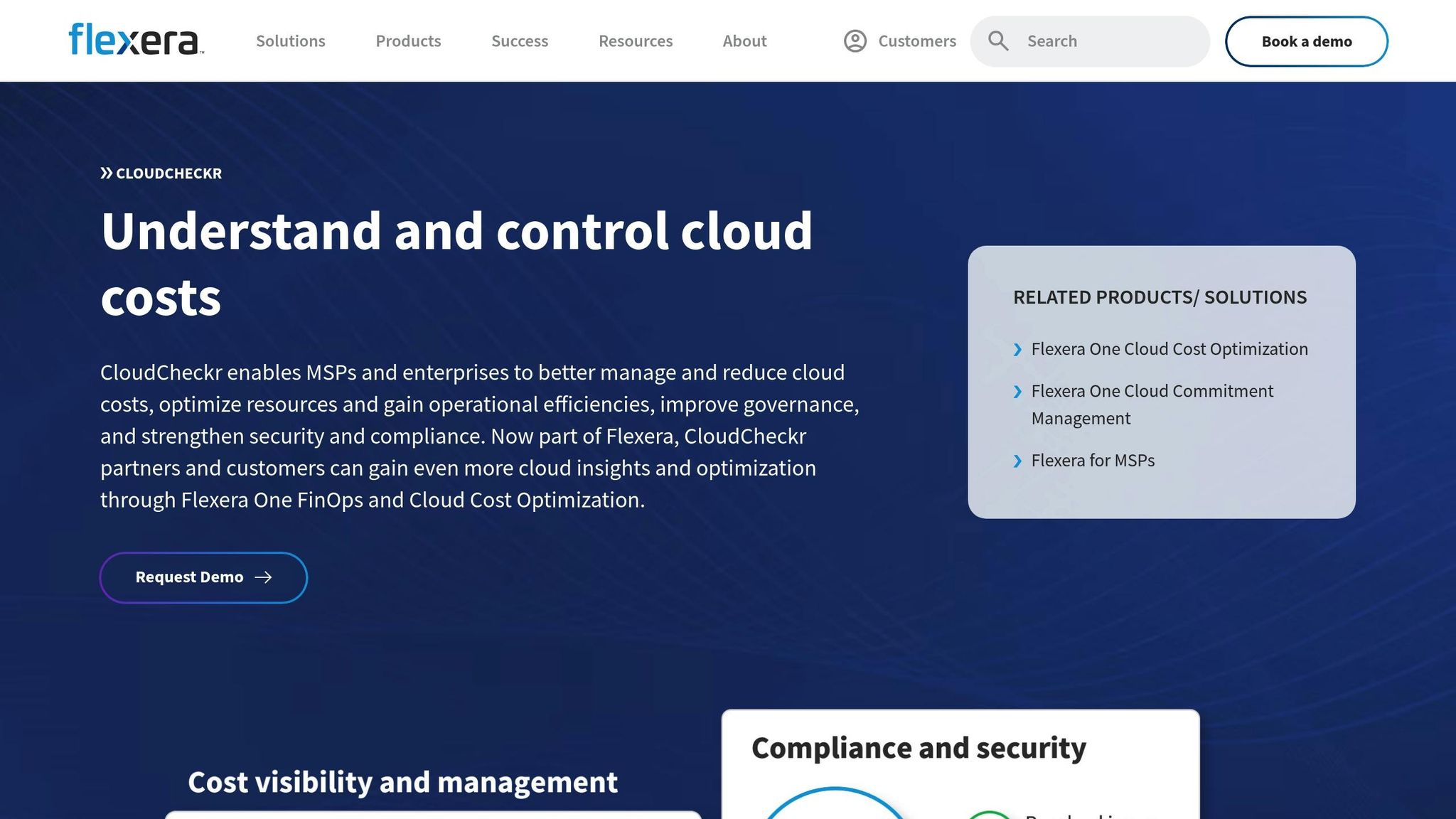
Task: Click the chevron beside Flexera for MSPs
Action: tap(1018, 461)
